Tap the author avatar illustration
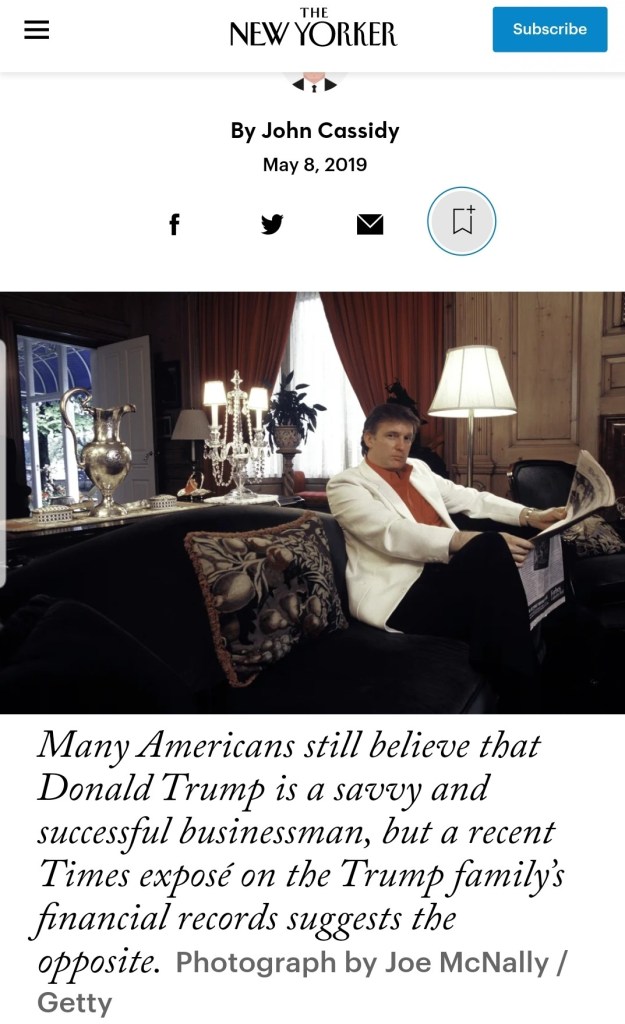 point(314,79)
